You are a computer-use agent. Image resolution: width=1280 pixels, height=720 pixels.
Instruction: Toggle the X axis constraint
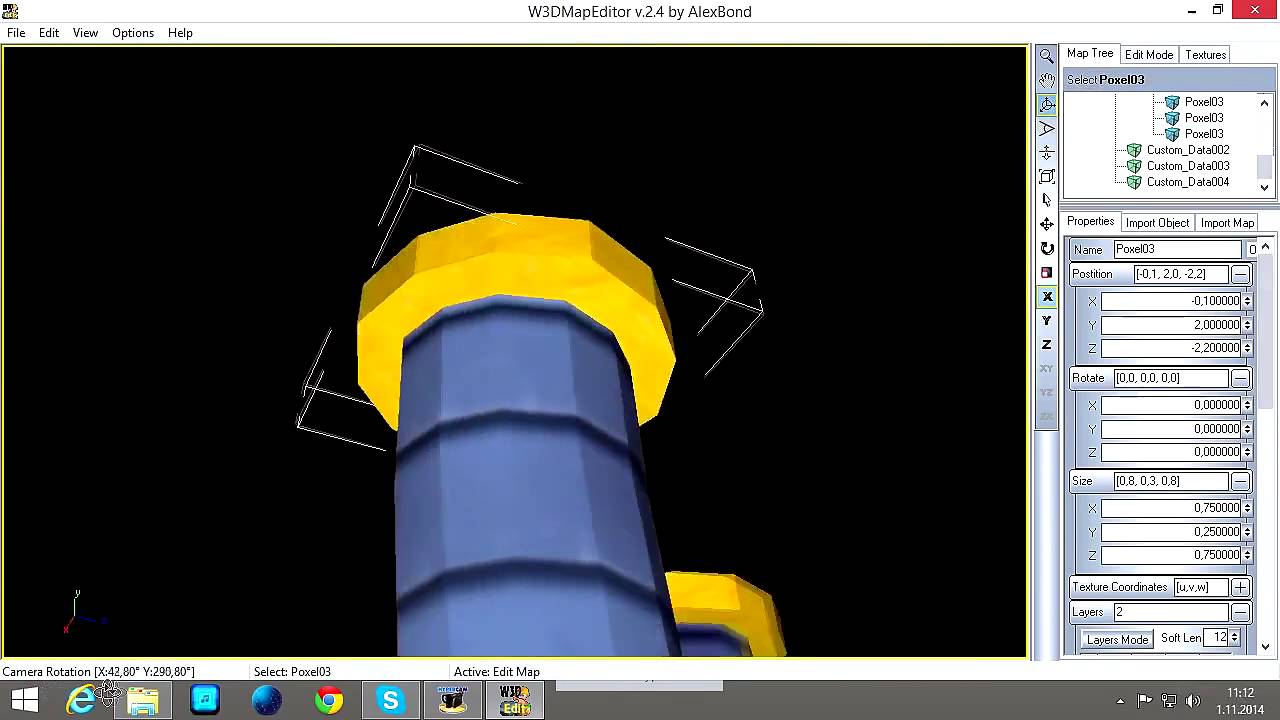(1047, 296)
